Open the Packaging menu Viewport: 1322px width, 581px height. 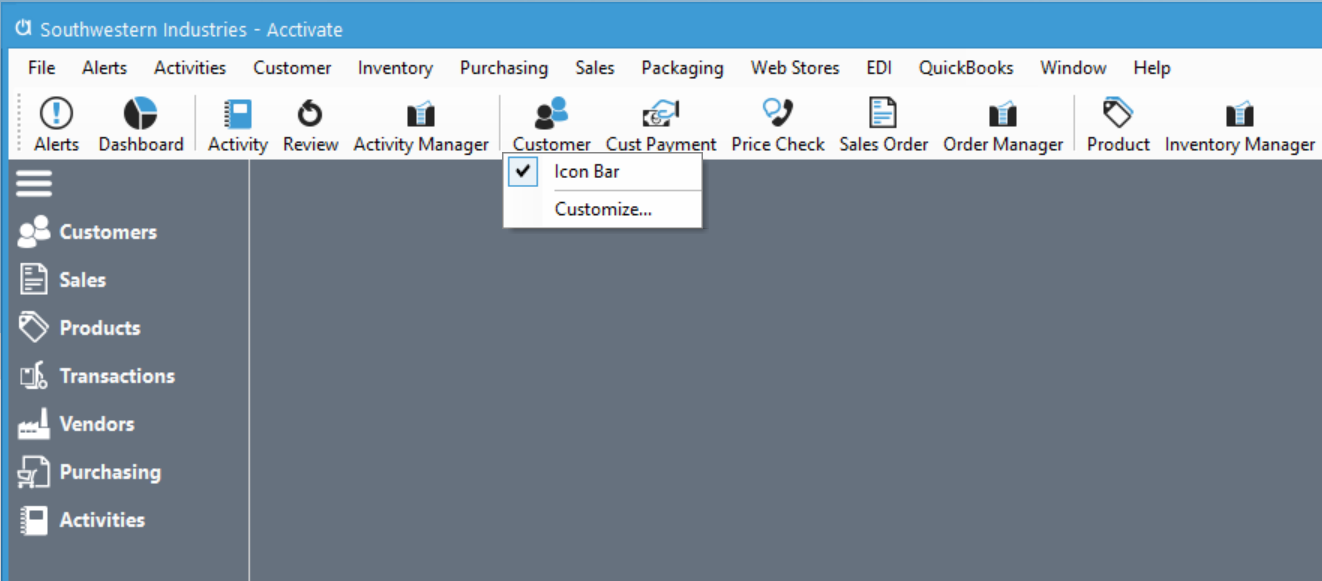tap(682, 67)
